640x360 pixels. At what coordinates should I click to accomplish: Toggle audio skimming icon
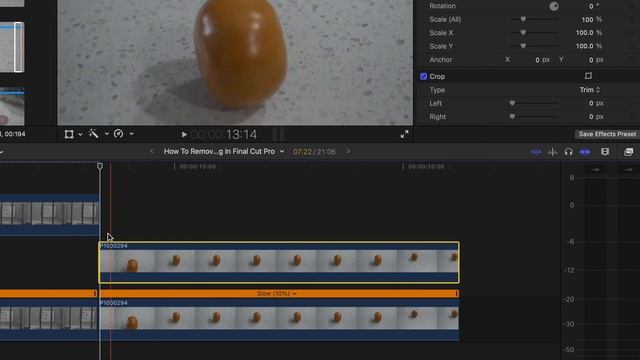(x=553, y=152)
